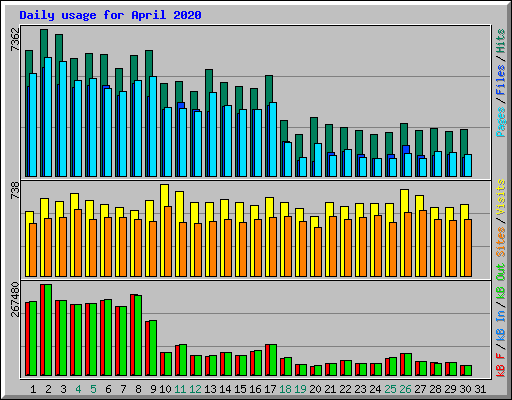Click the cyan Pages bar for day 2
512x400 pixels.
coord(48,117)
